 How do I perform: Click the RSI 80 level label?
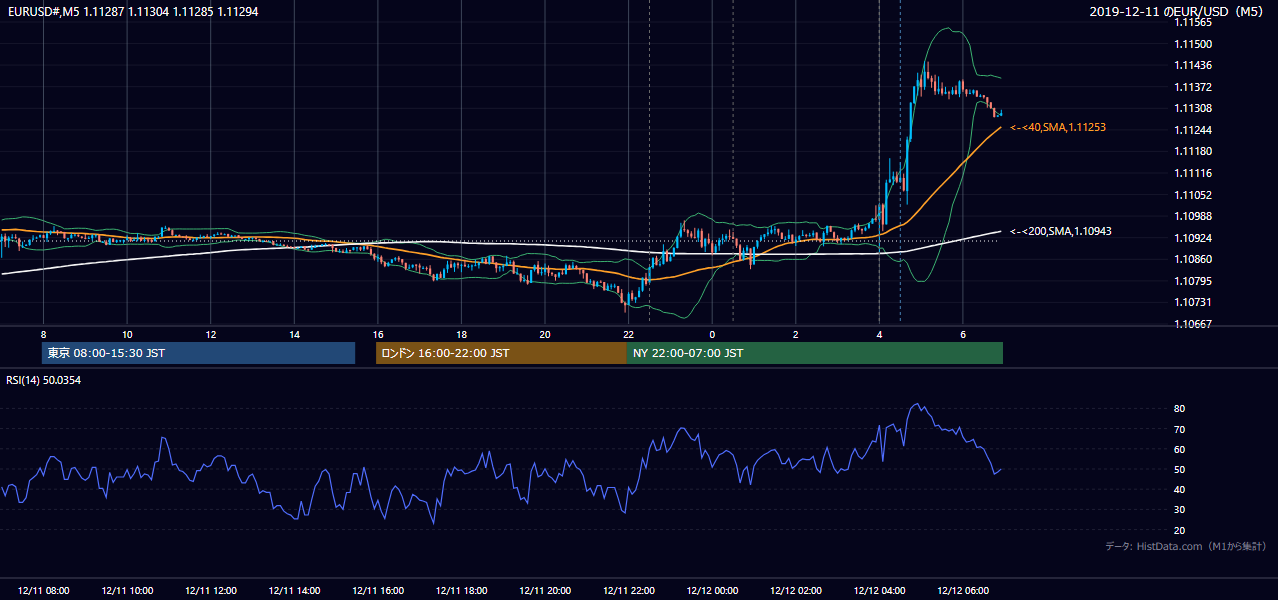pyautogui.click(x=1180, y=409)
